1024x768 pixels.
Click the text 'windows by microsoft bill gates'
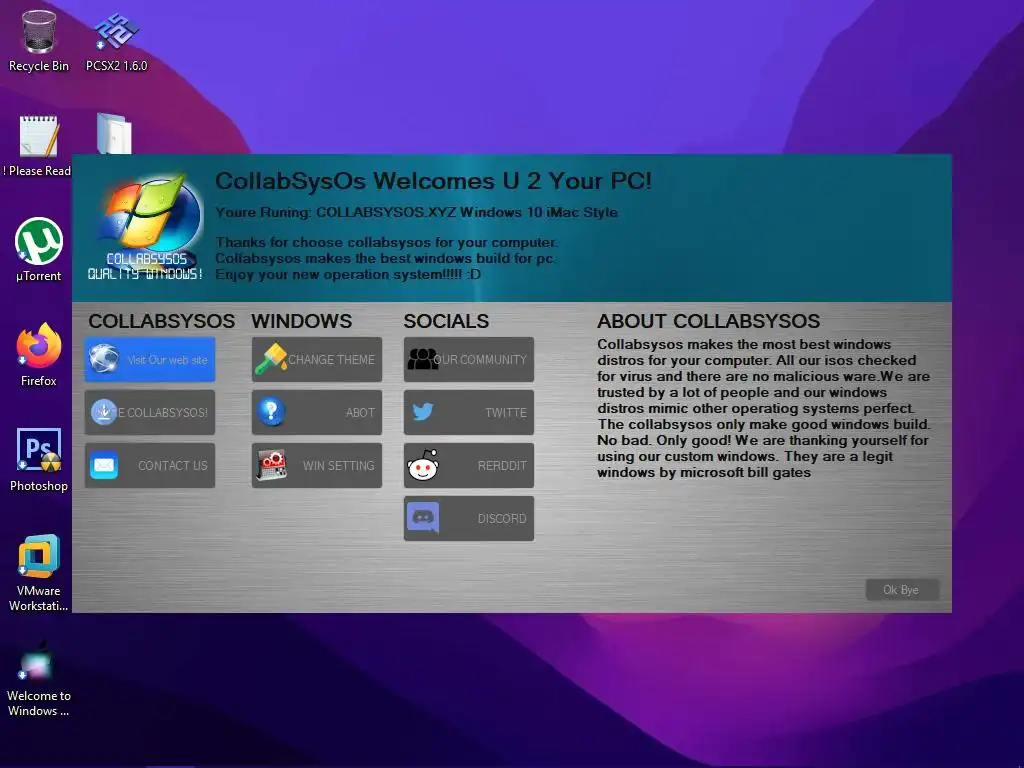[704, 472]
